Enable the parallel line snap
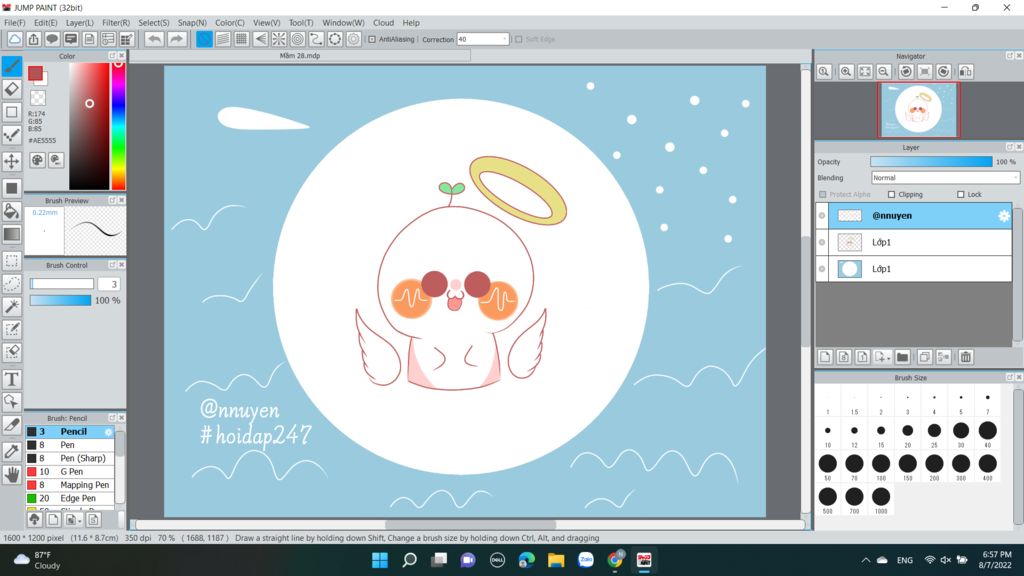Image resolution: width=1024 pixels, height=576 pixels. click(223, 39)
